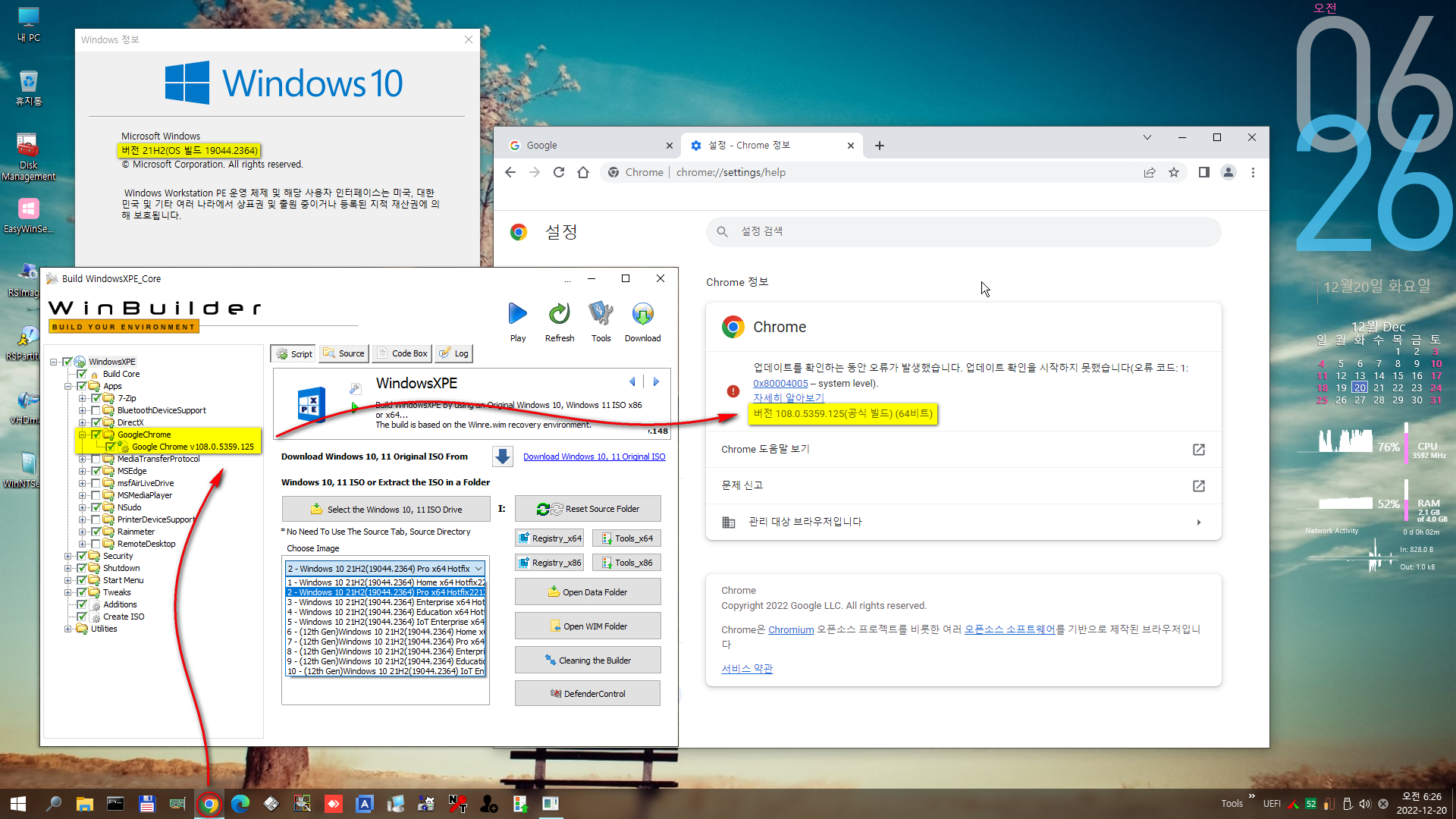Enable the RemoteDesktop checkbox

click(96, 544)
